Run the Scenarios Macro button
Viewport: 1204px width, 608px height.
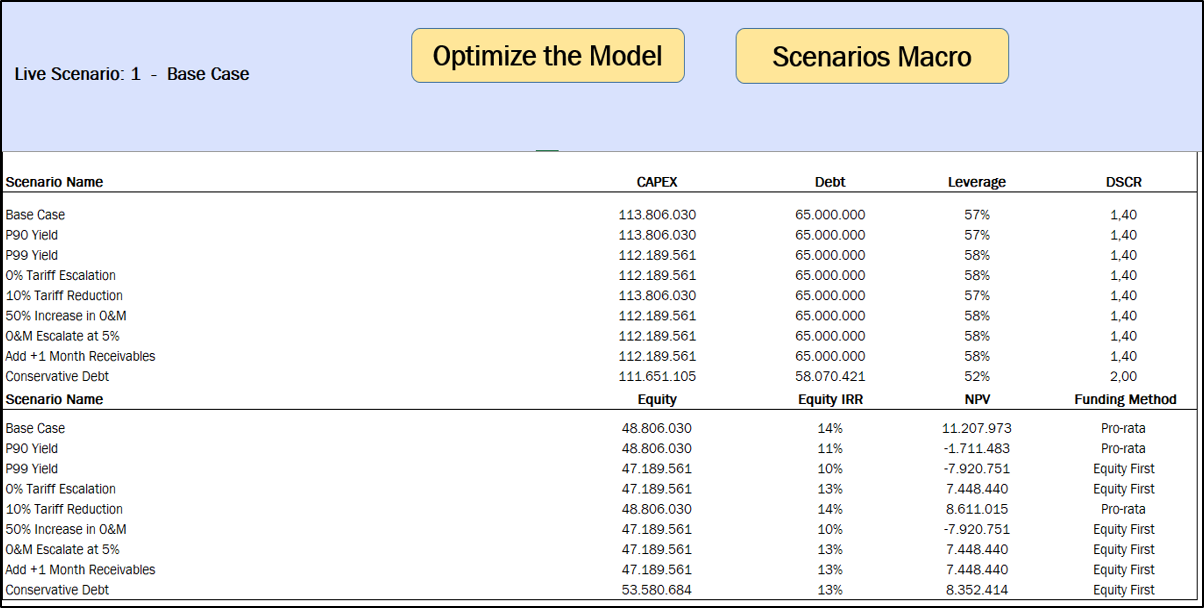872,56
